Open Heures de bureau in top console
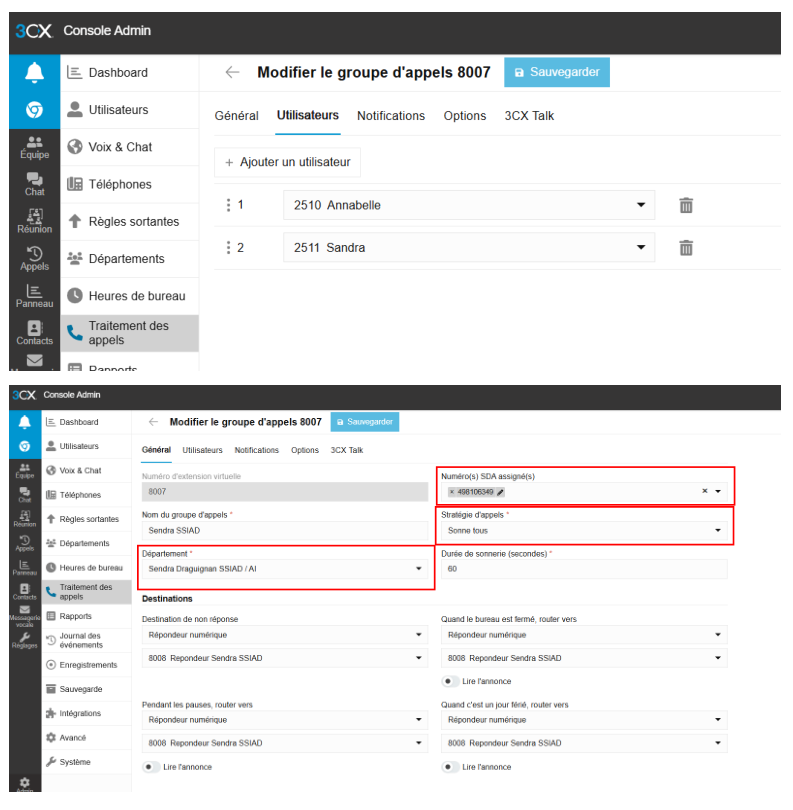 130,296
